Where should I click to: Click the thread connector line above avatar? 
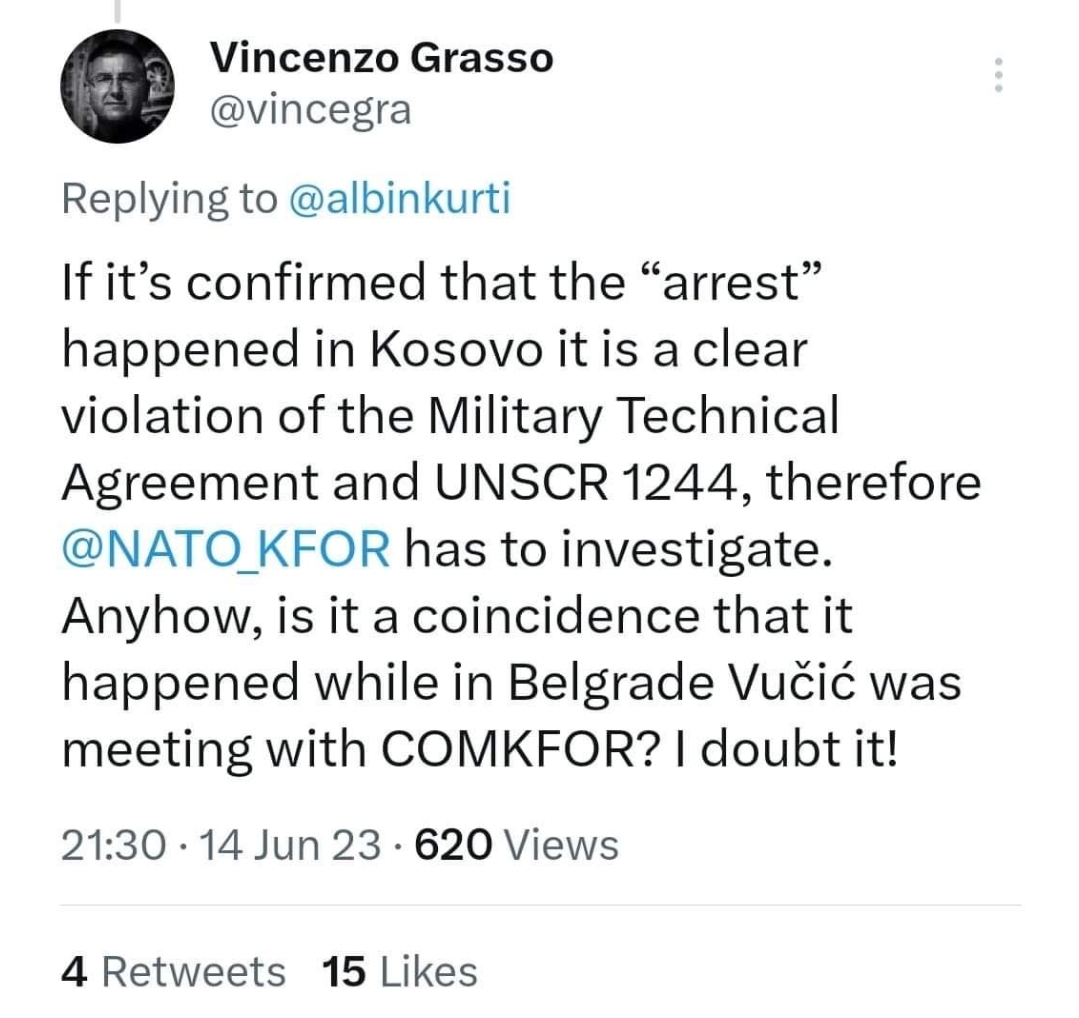tap(118, 10)
